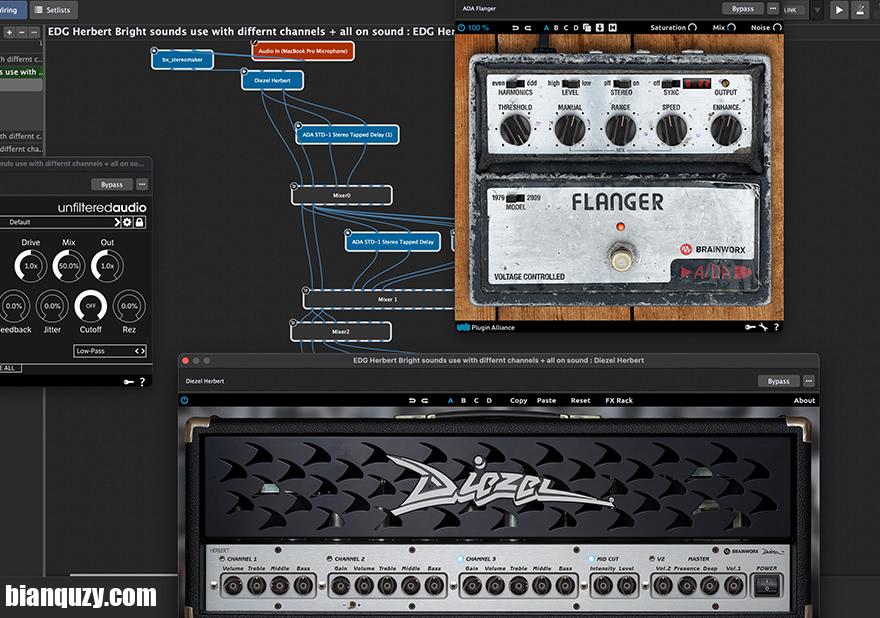Toggle the HARMONICS even/odd switch on flanger

[x=515, y=83]
